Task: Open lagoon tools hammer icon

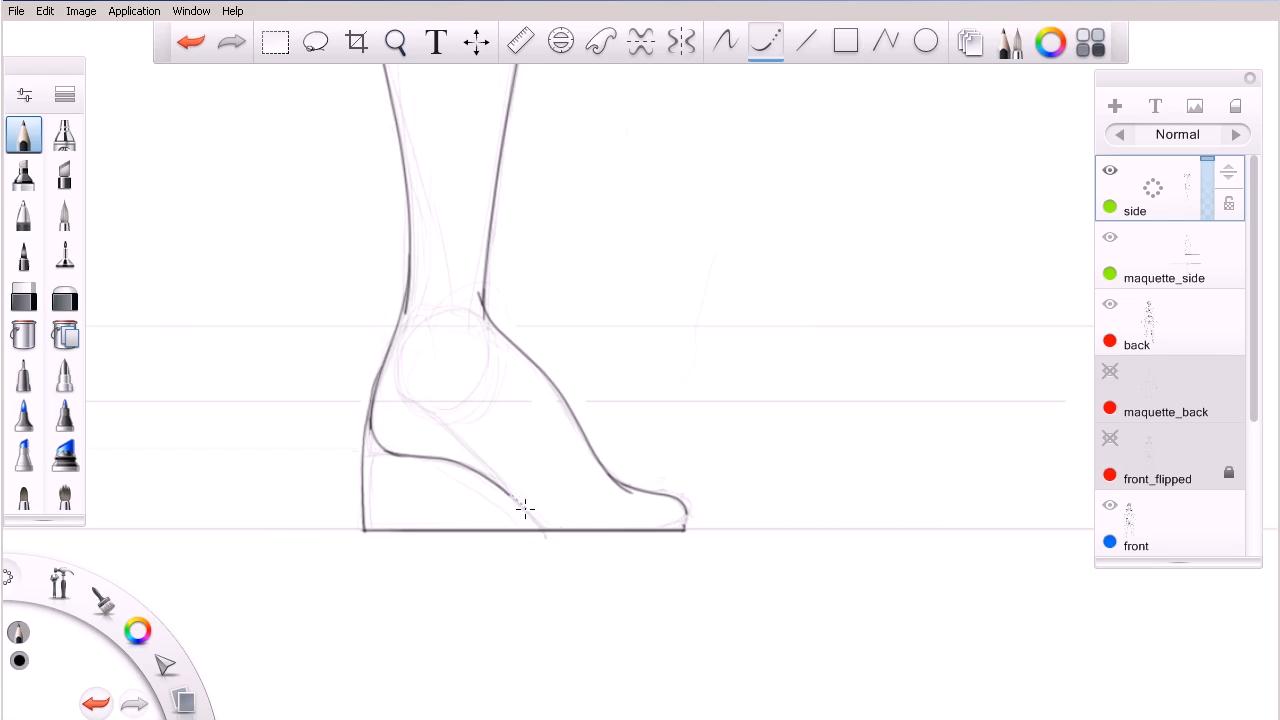Action: (60, 582)
